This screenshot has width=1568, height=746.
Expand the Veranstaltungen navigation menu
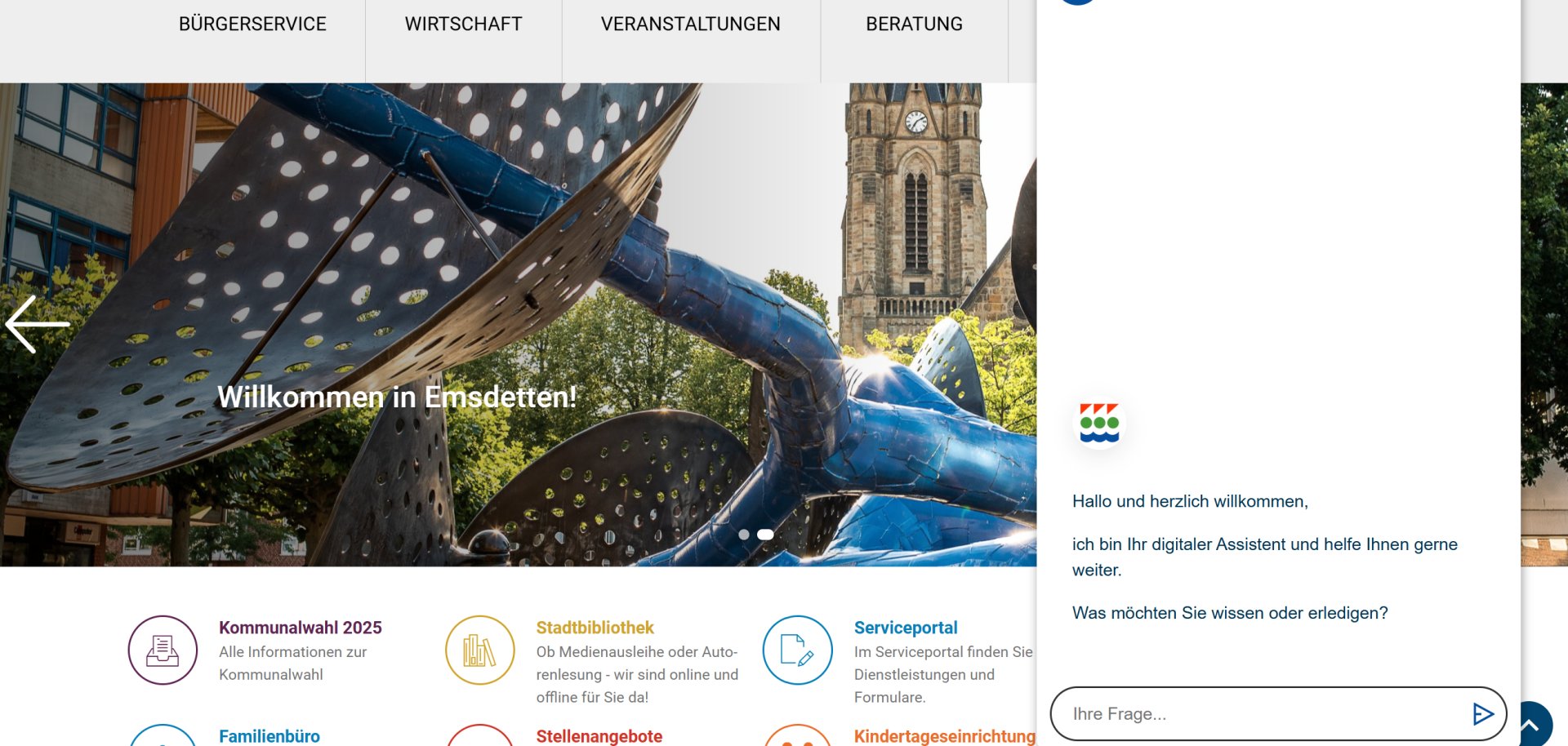(x=691, y=24)
